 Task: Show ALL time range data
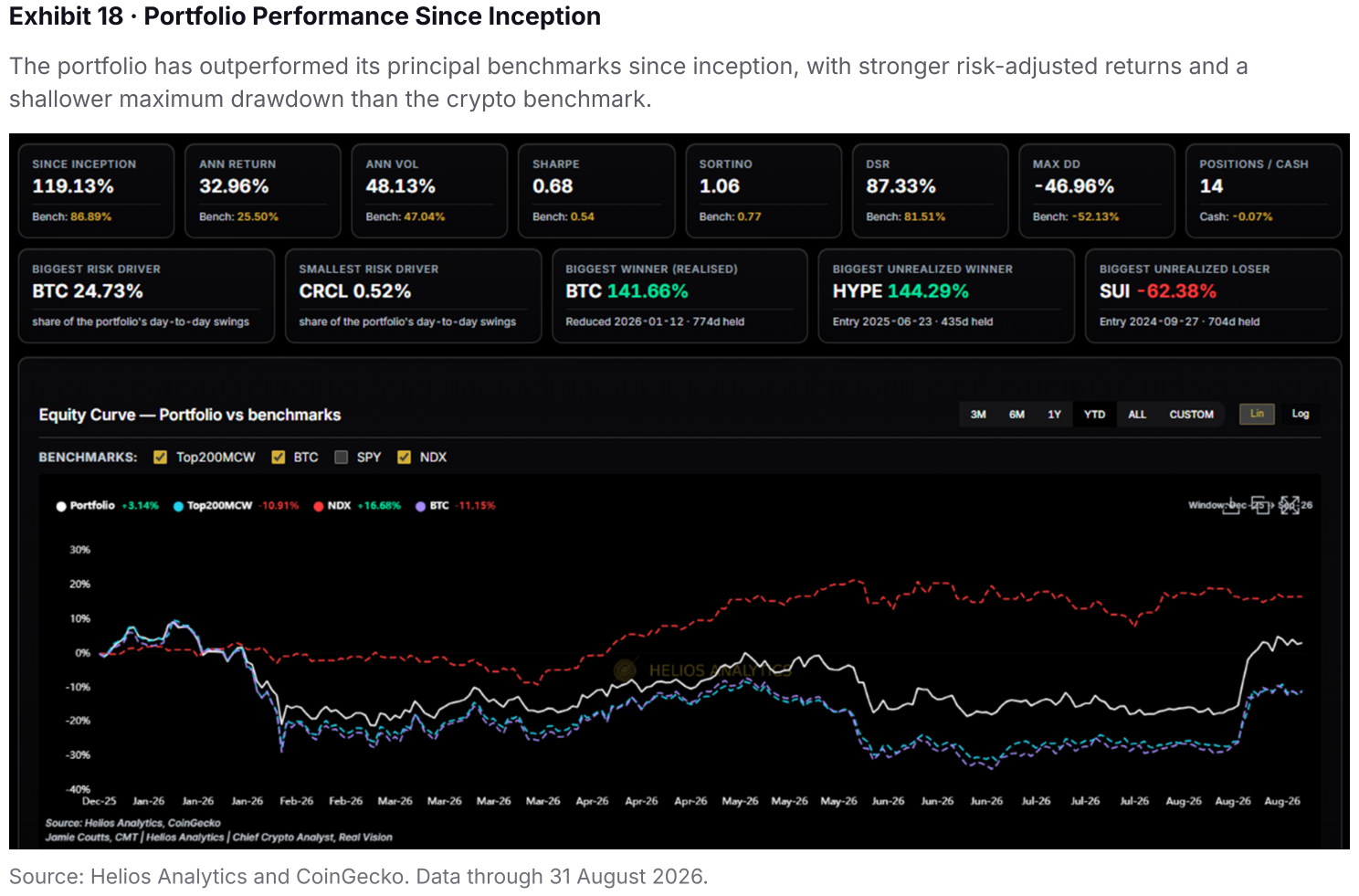click(1137, 415)
